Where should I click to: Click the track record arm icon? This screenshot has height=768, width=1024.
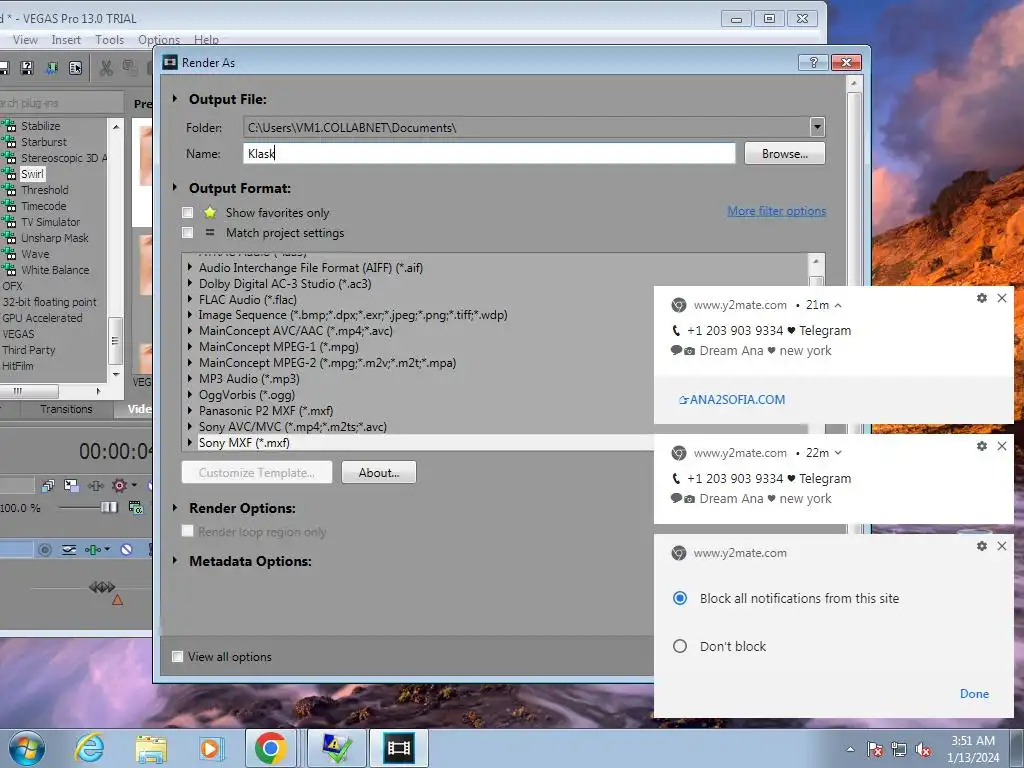coord(44,550)
